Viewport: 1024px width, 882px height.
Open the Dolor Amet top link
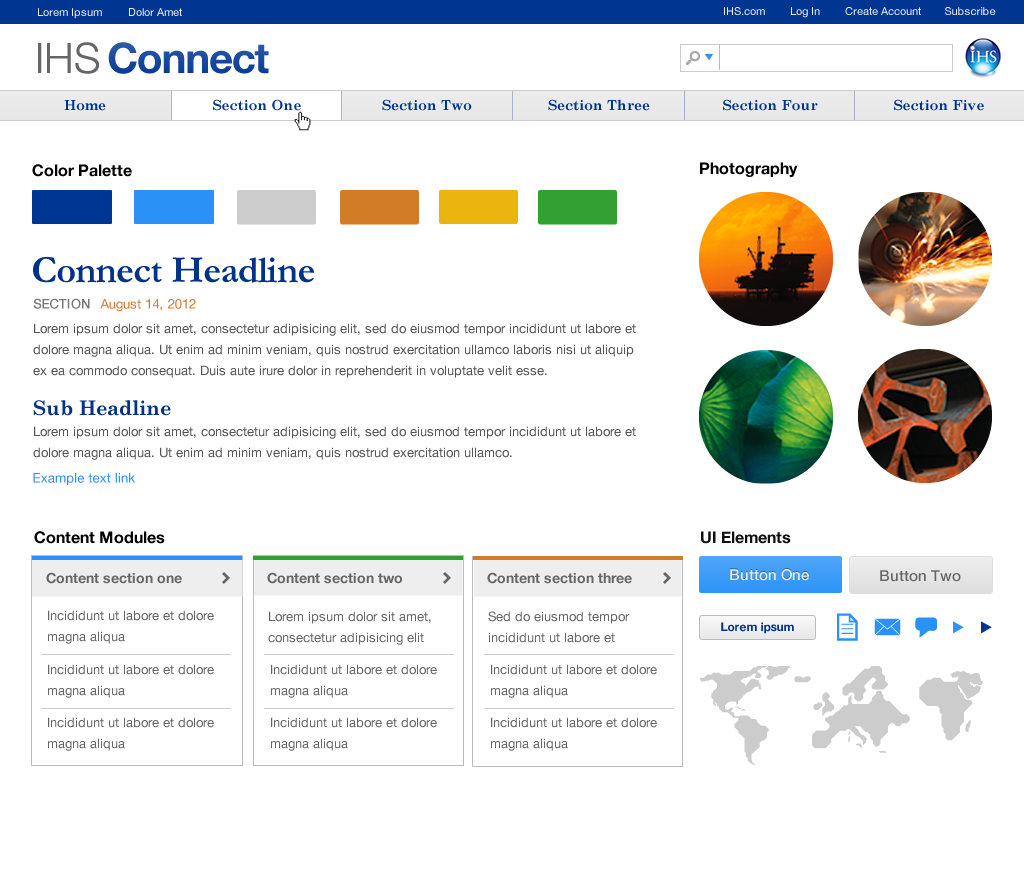pos(155,12)
